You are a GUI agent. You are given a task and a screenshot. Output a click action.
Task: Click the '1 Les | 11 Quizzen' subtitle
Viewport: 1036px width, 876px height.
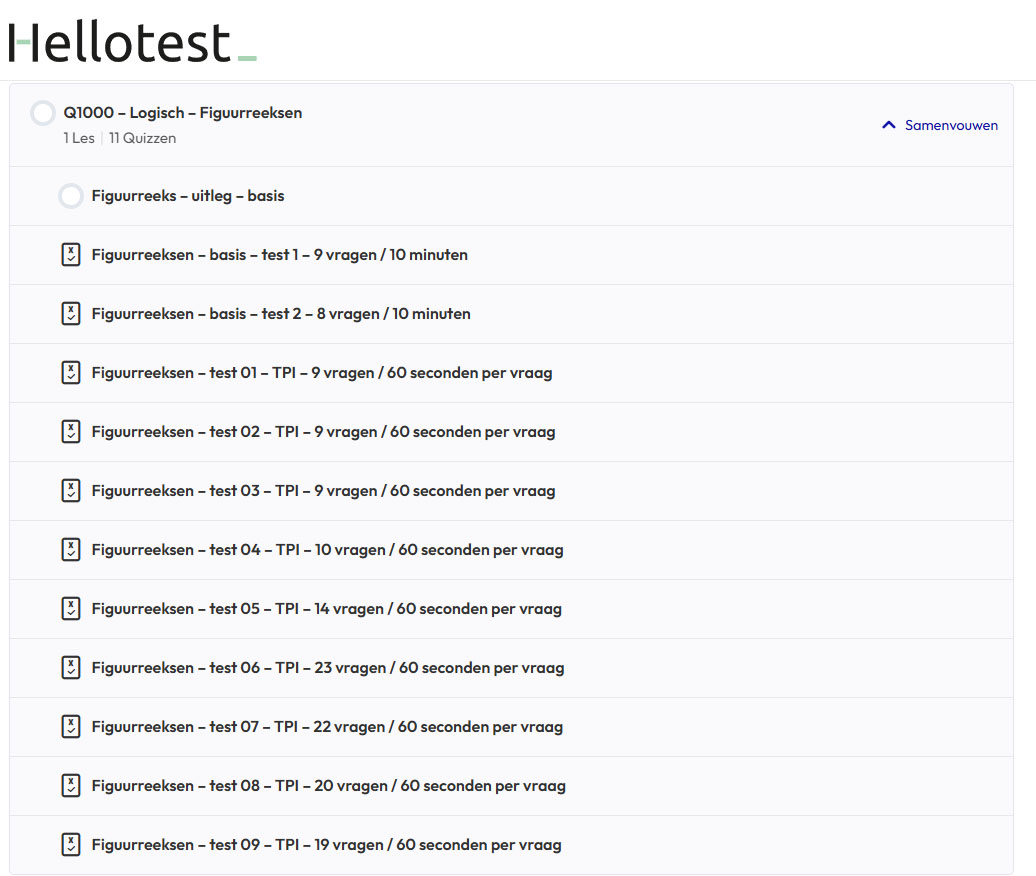(x=120, y=138)
